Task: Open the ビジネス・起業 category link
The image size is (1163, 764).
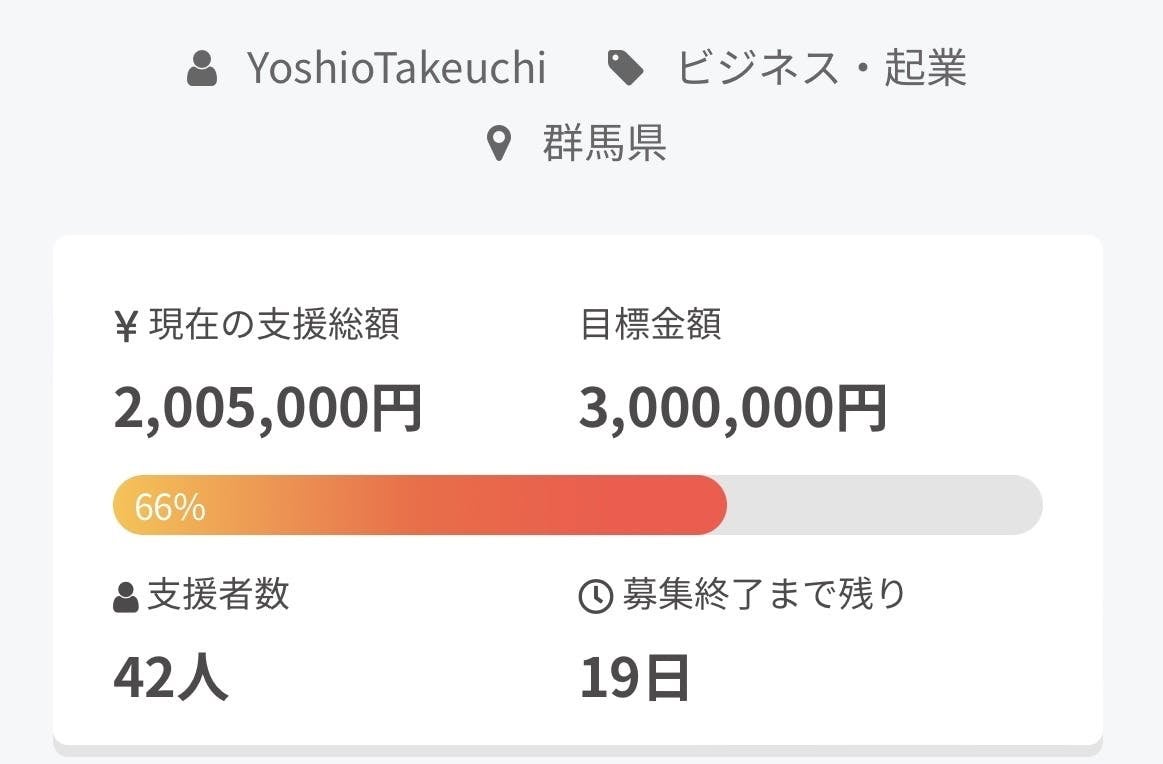Action: [821, 69]
